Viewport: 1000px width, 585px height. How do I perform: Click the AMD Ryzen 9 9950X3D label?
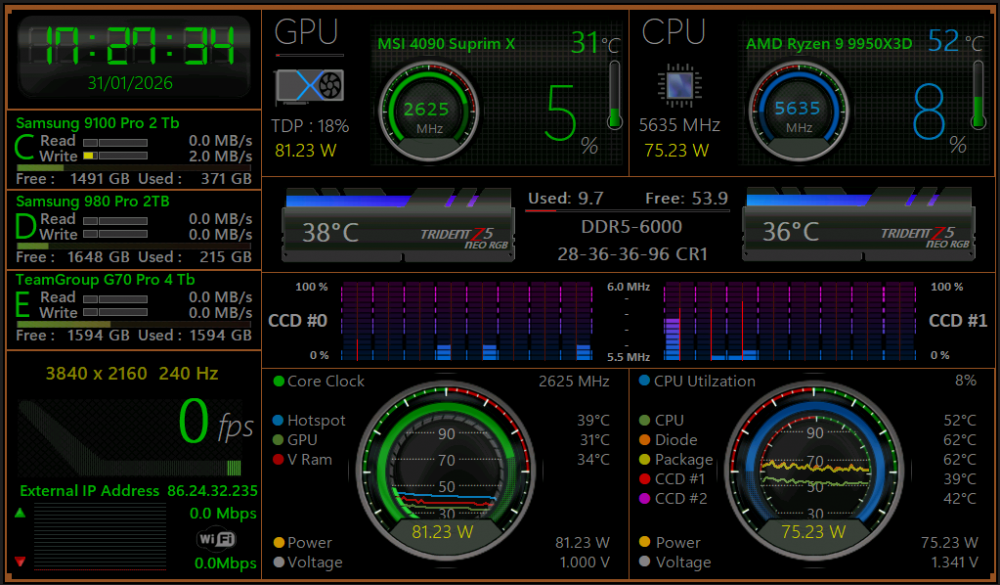tap(830, 44)
